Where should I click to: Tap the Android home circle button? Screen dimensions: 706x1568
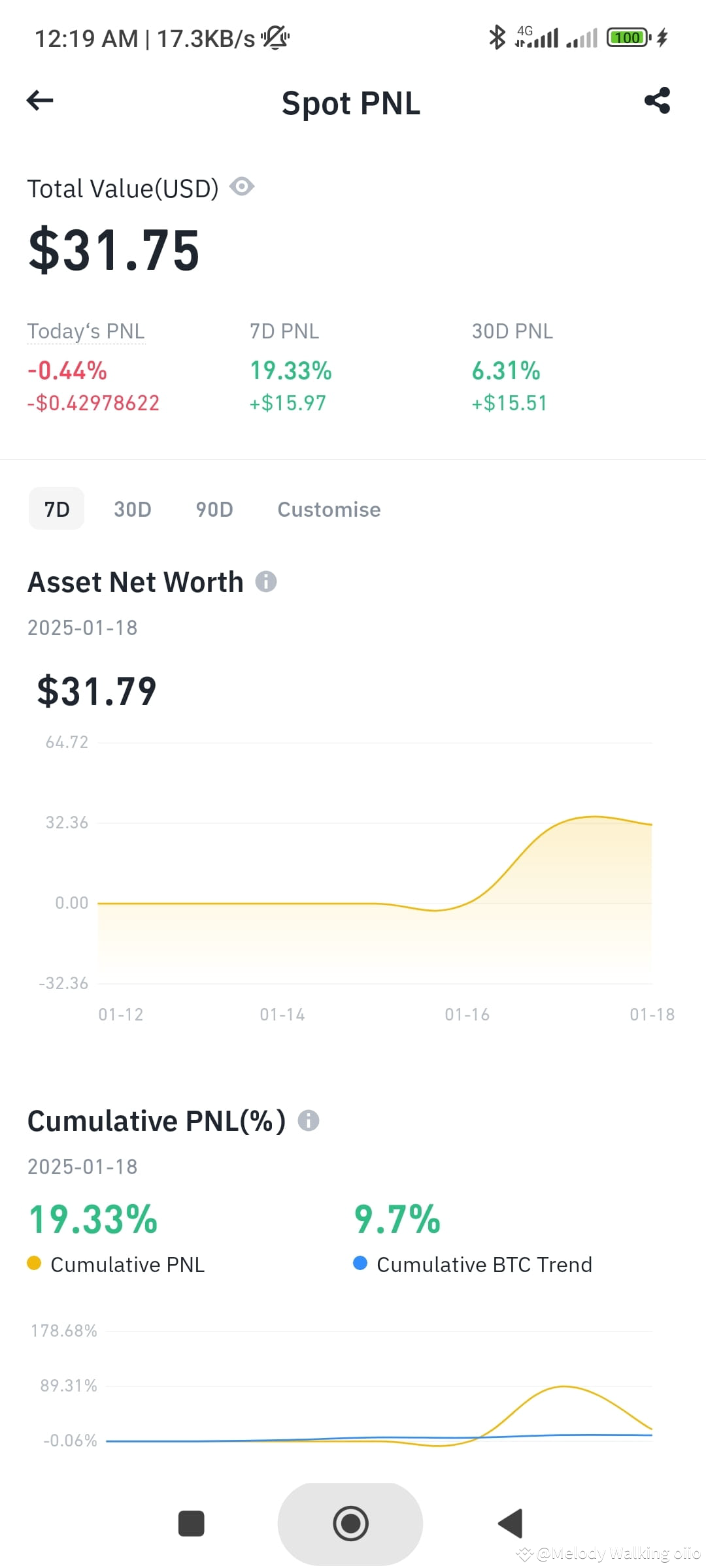pos(350,1524)
